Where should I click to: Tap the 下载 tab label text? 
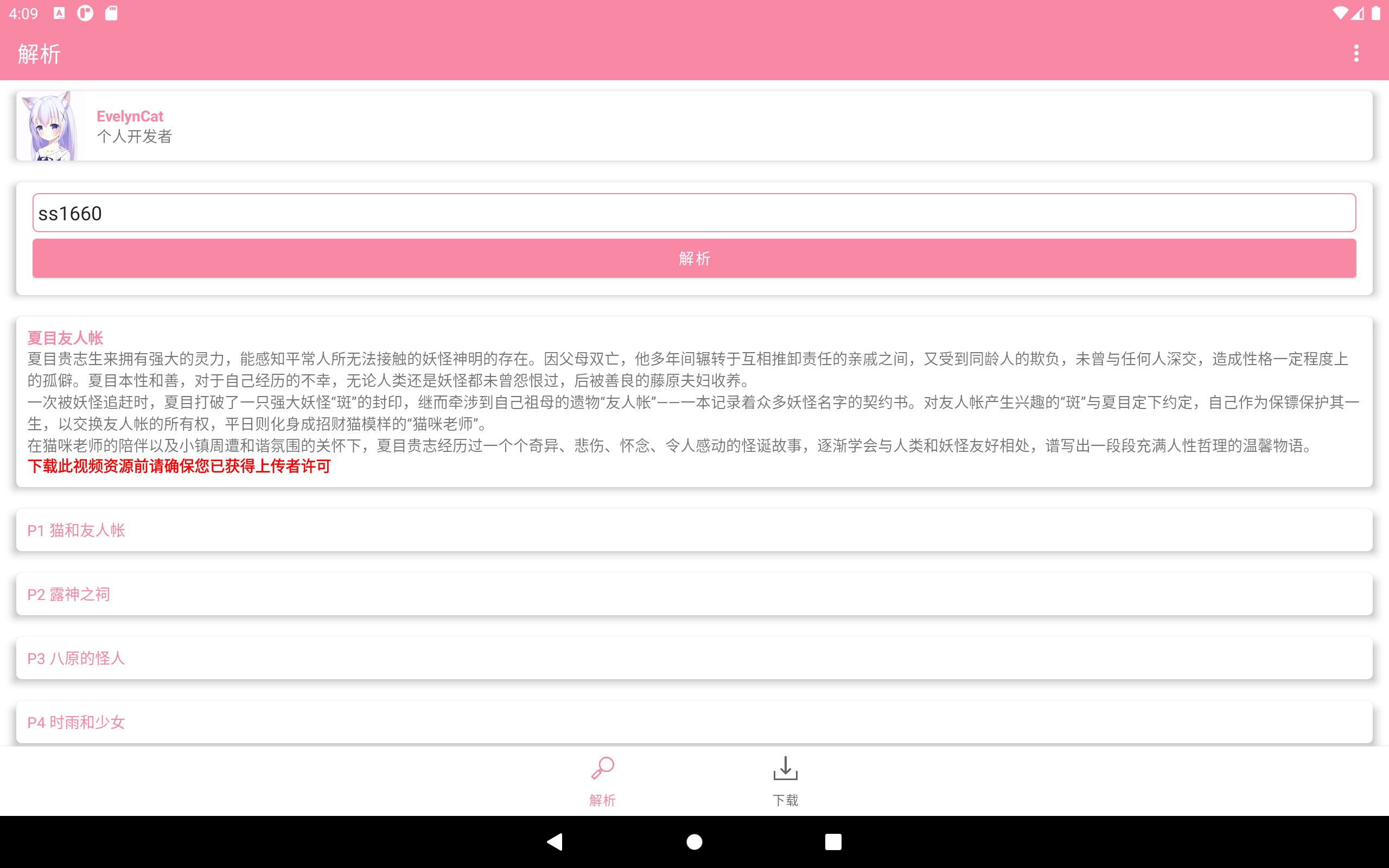785,800
